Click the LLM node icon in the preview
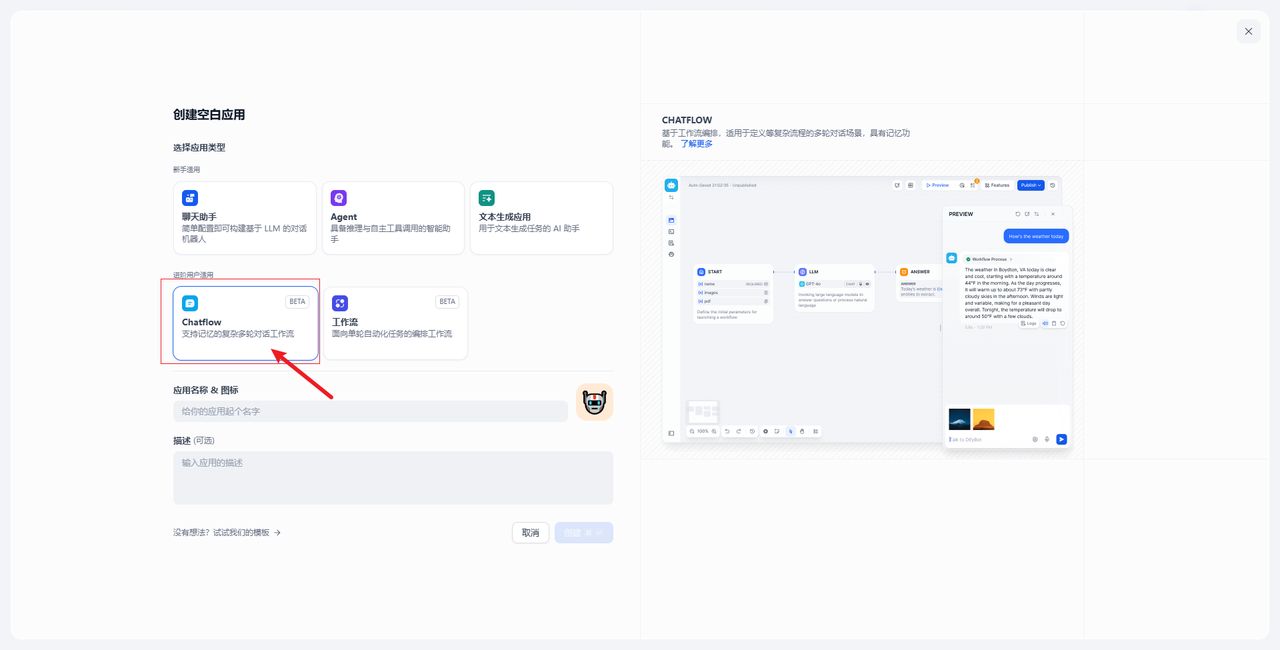Image resolution: width=1280 pixels, height=650 pixels. (803, 271)
